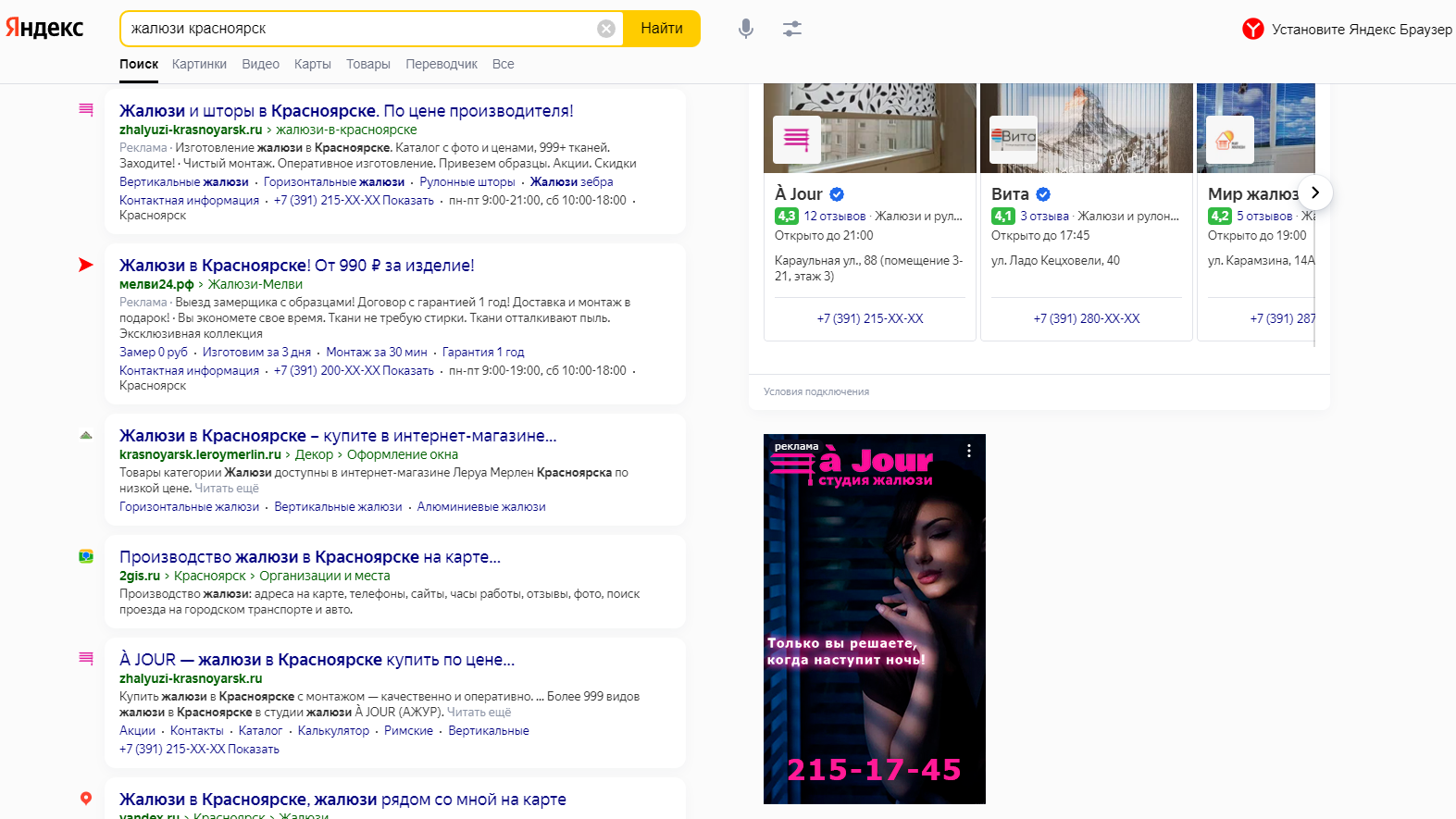Image resolution: width=1456 pixels, height=819 pixels.
Task: Switch to the Картинки tab
Action: (199, 64)
